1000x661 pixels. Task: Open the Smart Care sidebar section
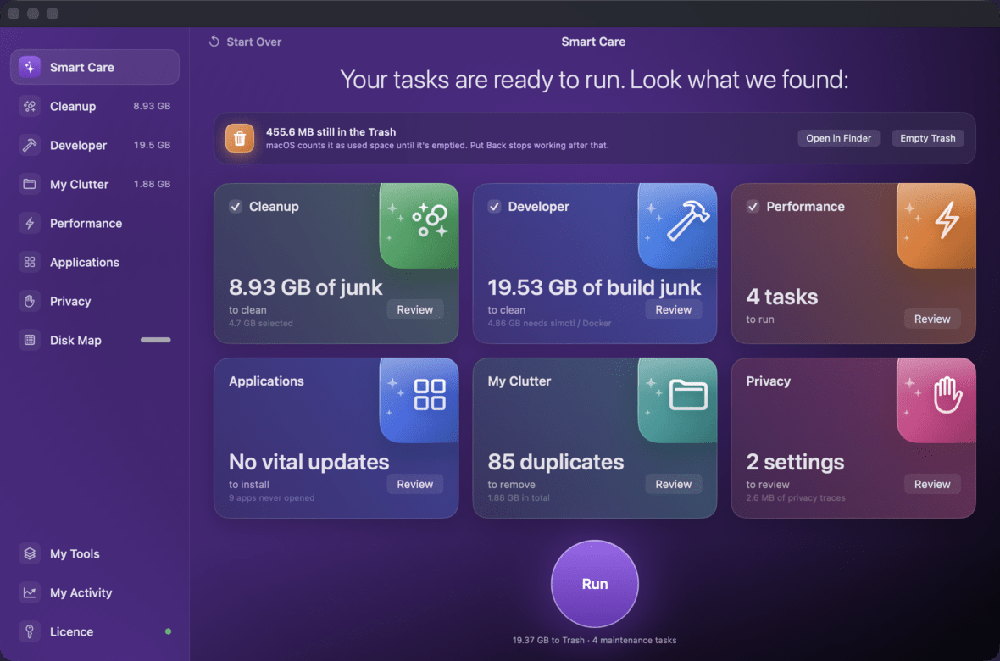(95, 67)
